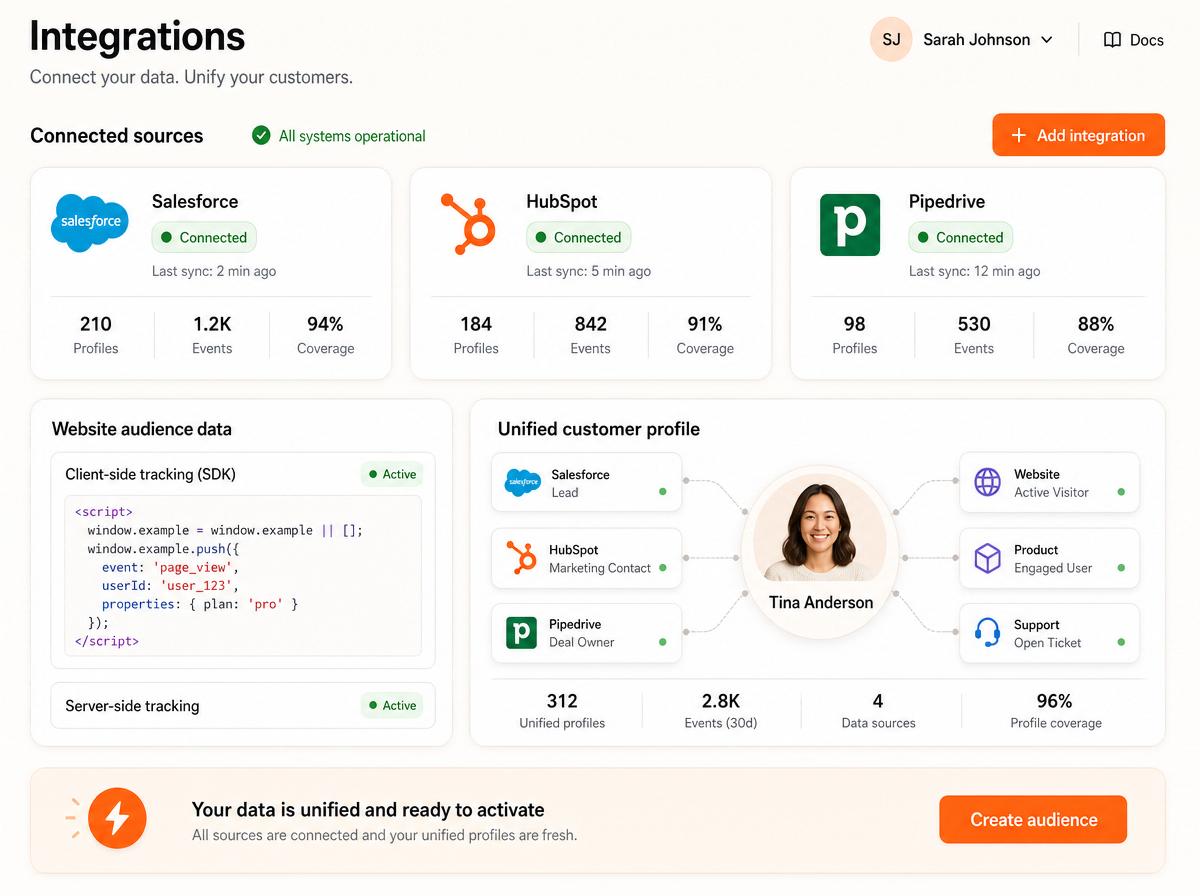Click HubSpot Connected status badge
The image size is (1200, 896).
click(x=579, y=238)
